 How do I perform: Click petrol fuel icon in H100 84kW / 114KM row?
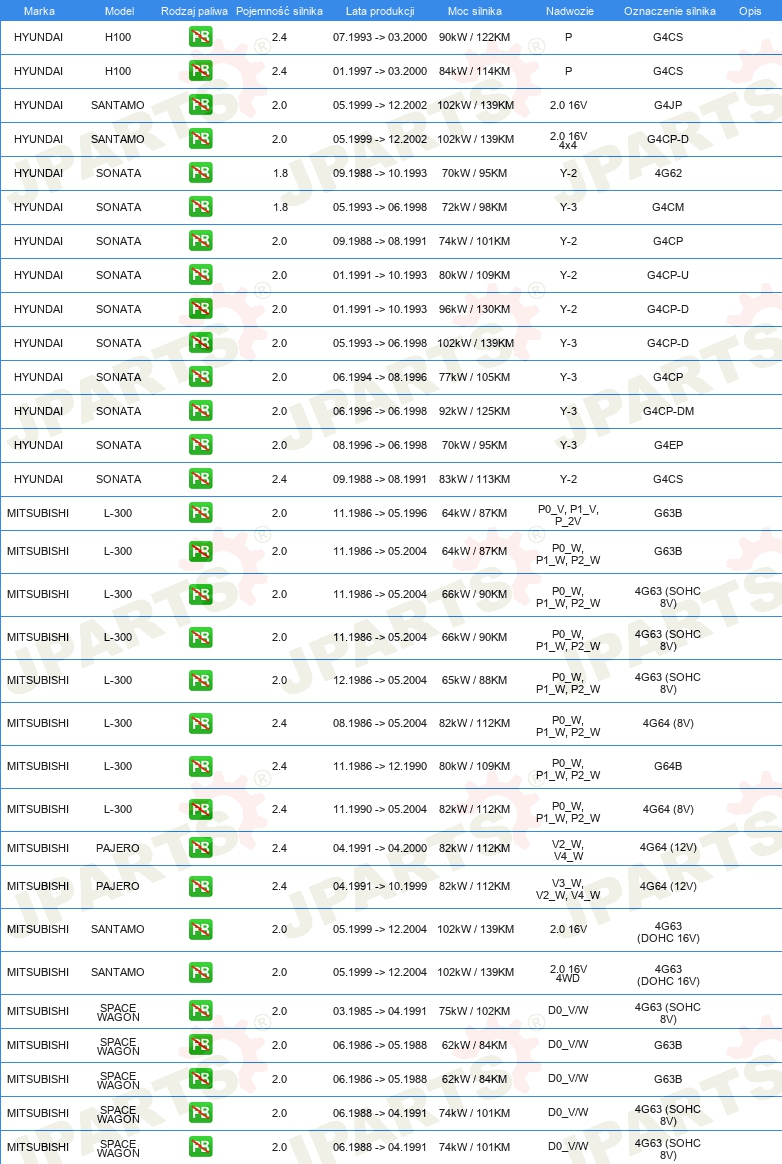(x=201, y=71)
